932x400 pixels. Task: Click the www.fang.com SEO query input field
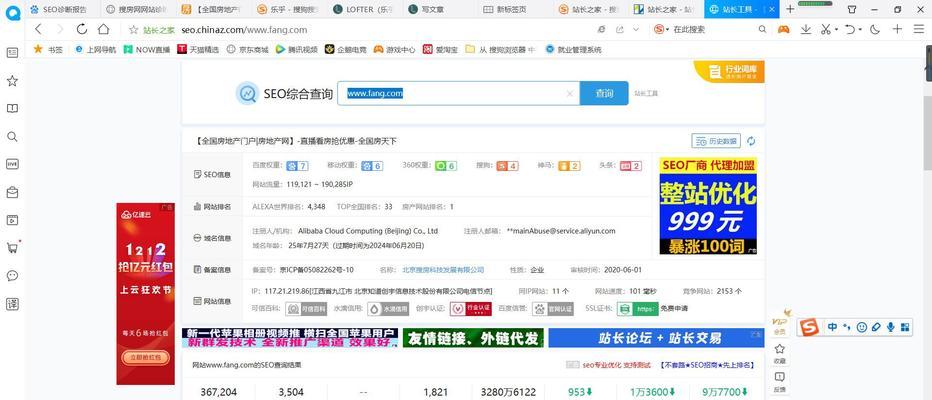(458, 93)
